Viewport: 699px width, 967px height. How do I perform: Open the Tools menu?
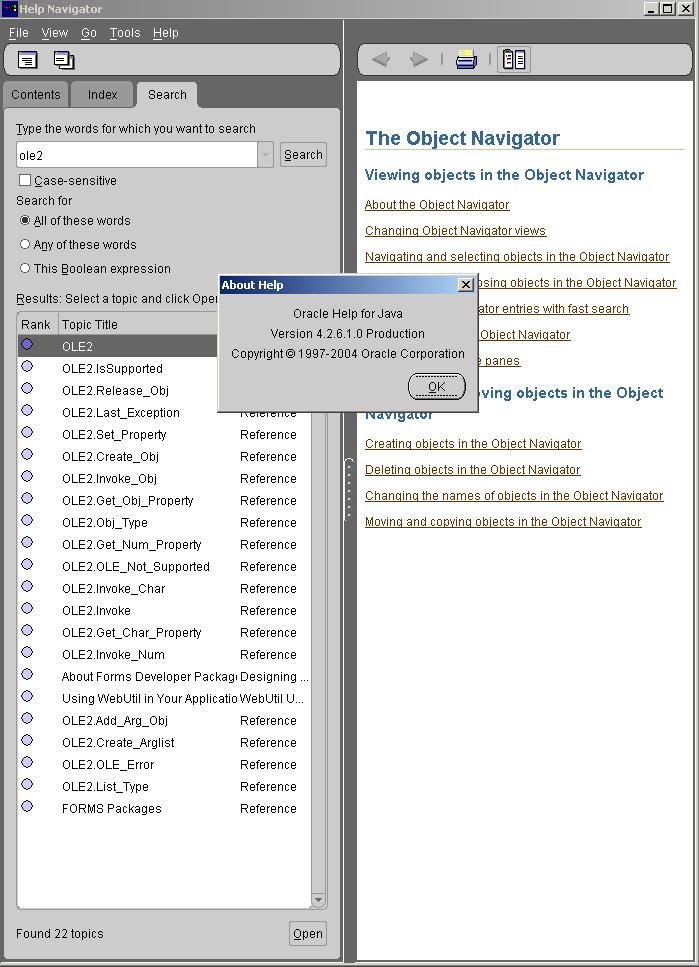pos(125,33)
